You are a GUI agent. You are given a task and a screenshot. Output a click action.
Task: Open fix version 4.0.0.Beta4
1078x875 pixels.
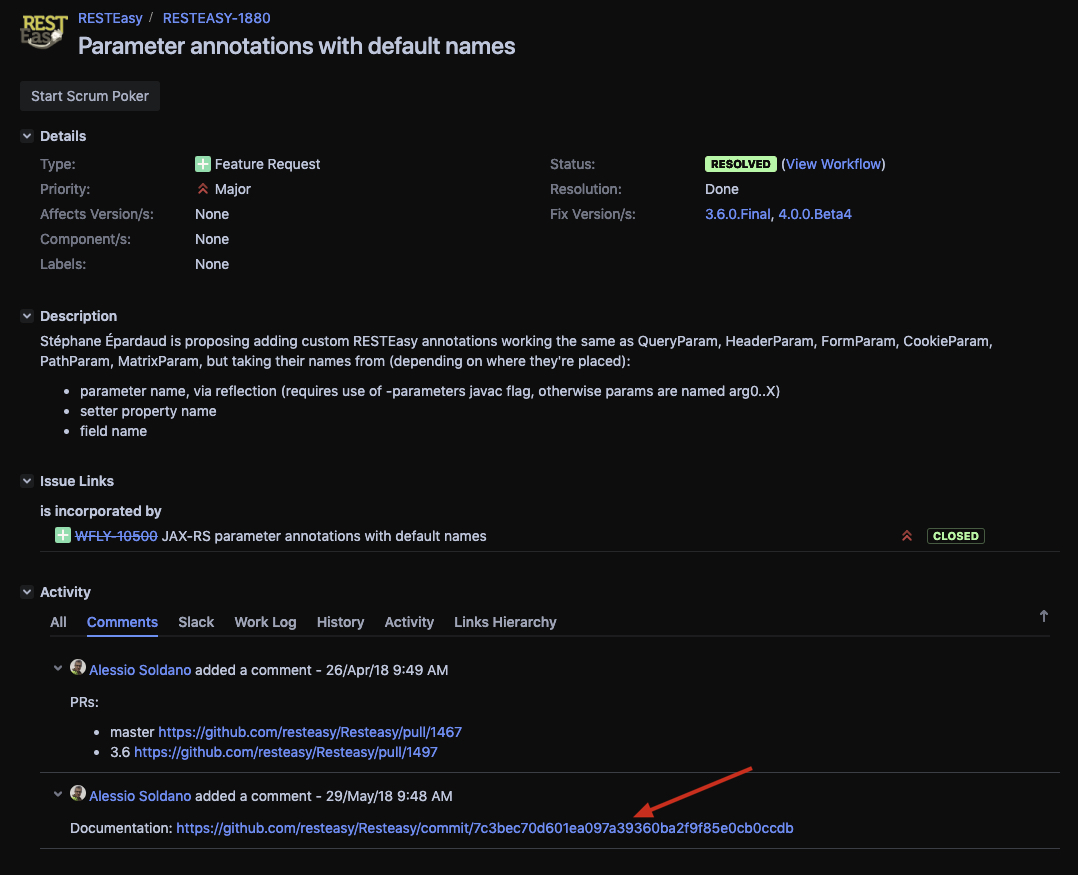pyautogui.click(x=815, y=214)
